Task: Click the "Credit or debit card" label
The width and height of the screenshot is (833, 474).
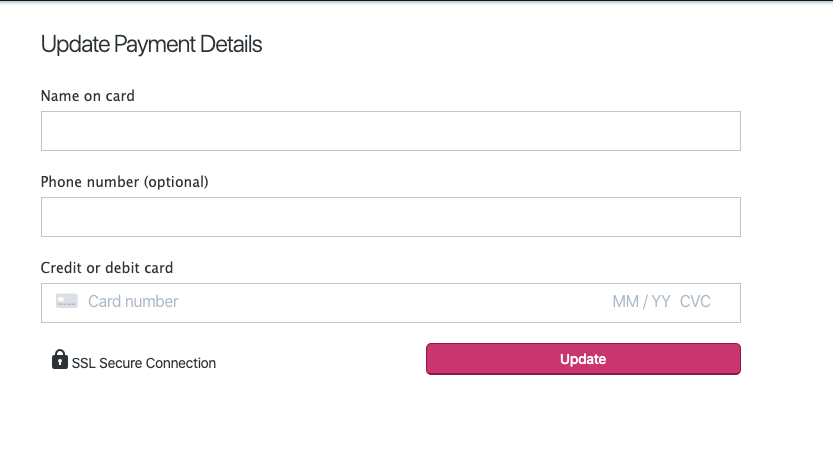Action: [x=106, y=268]
